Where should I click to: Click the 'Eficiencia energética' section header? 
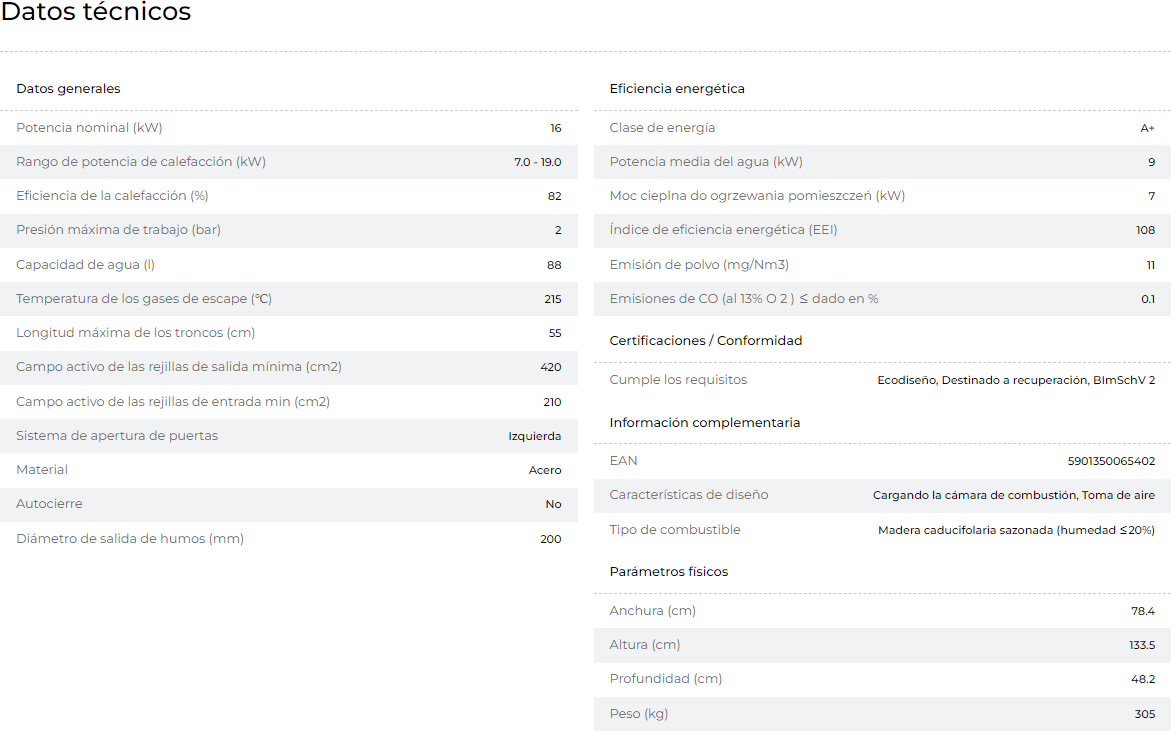[677, 89]
